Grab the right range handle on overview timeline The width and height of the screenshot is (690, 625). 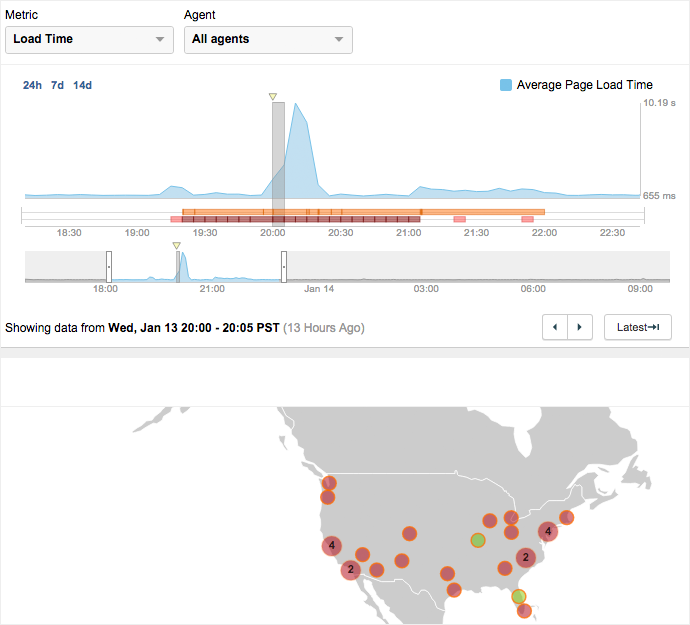click(283, 267)
